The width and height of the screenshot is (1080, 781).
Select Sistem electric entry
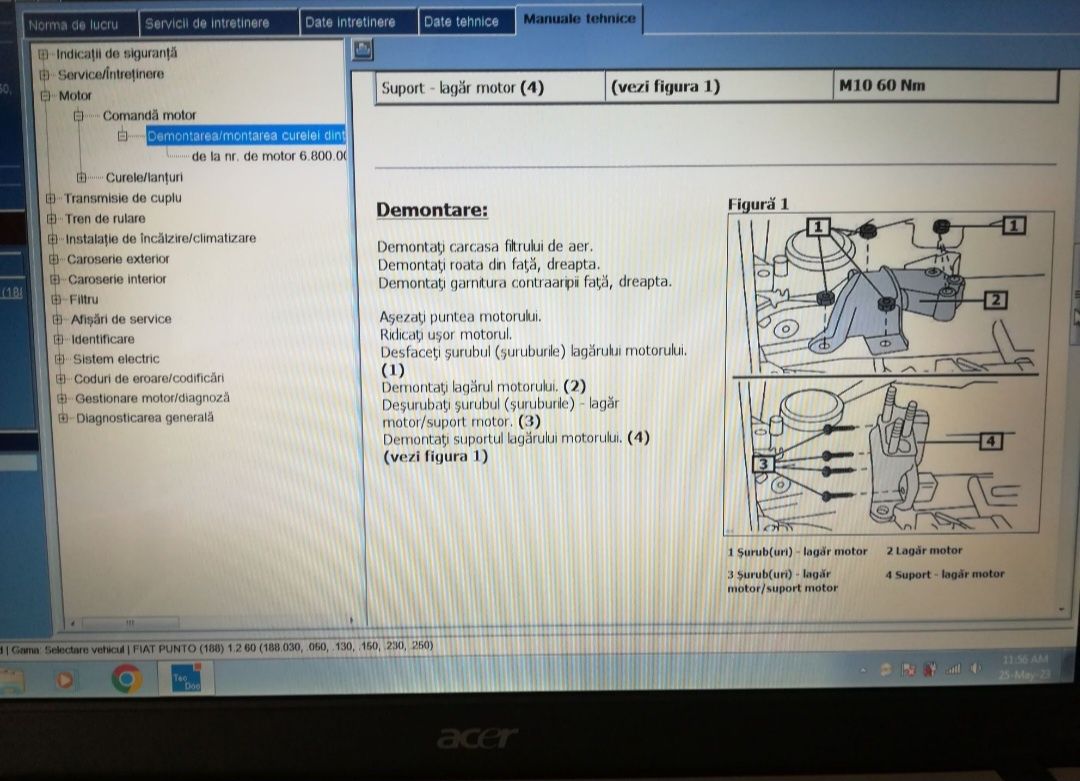116,359
